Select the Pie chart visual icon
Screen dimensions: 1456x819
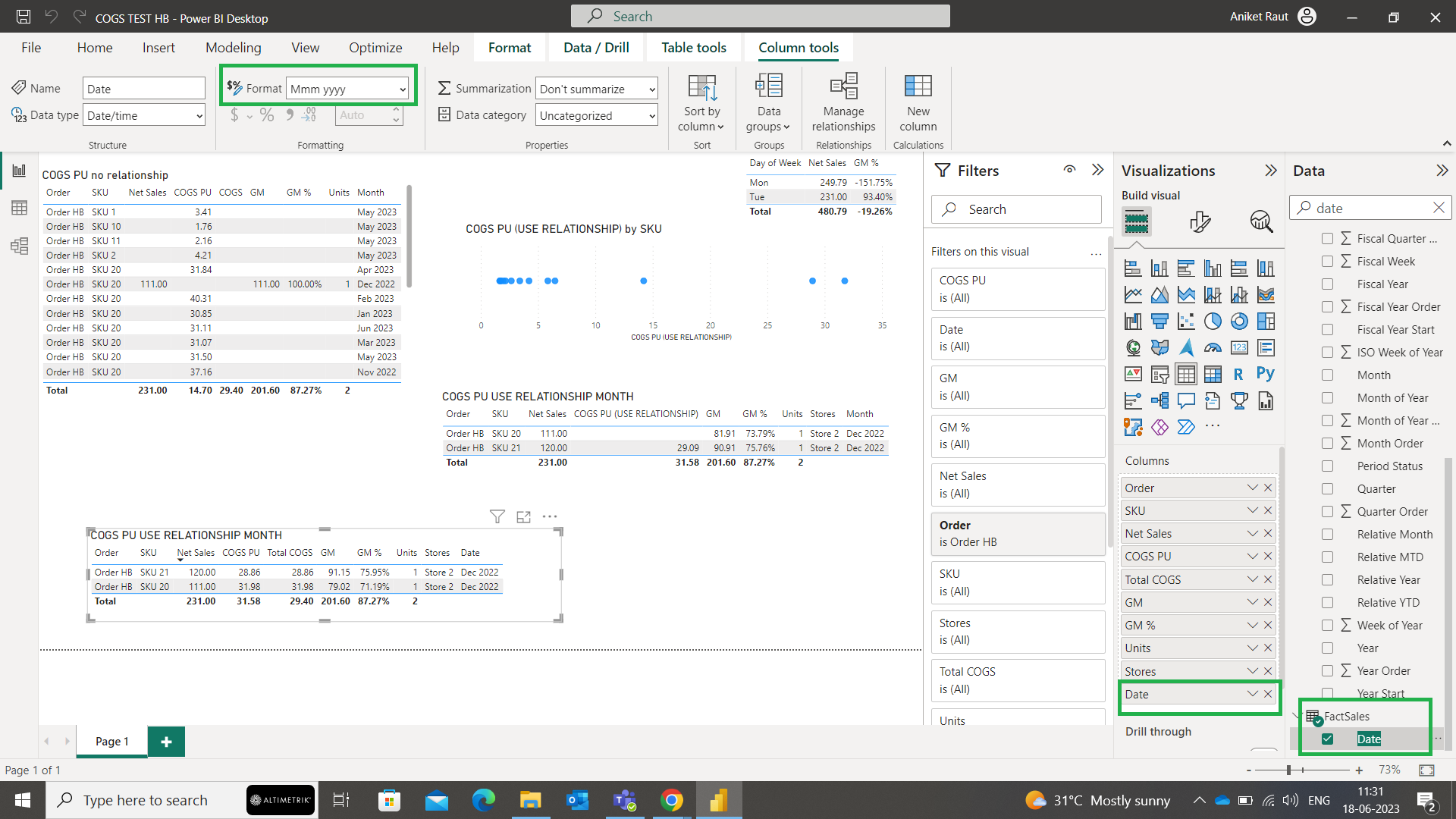[1213, 322]
